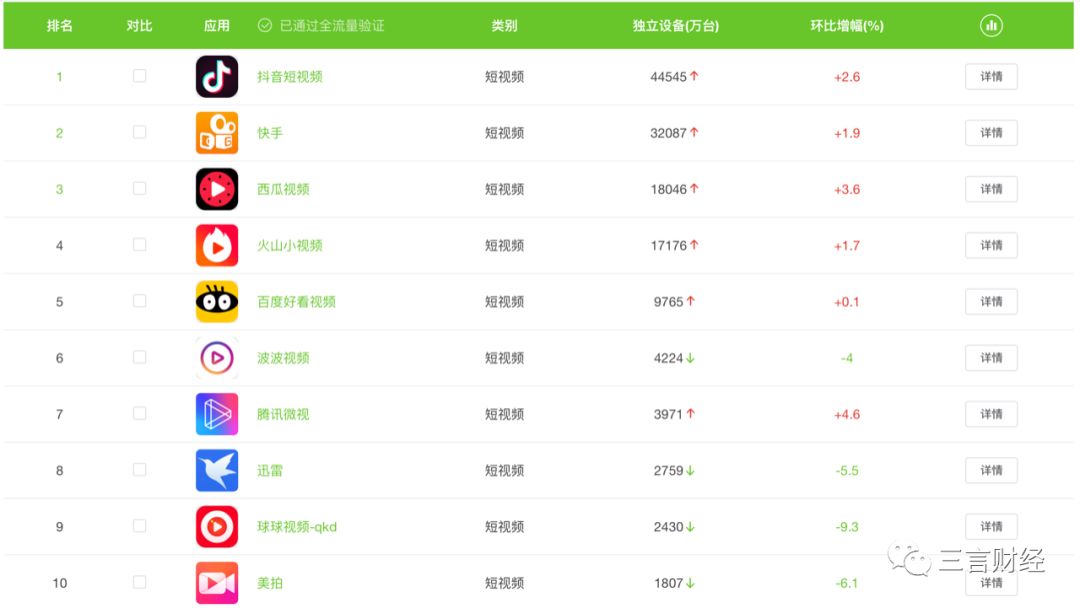The image size is (1080, 608).
Task: Open the 球球视频-qkd app name link
Action: pos(297,527)
